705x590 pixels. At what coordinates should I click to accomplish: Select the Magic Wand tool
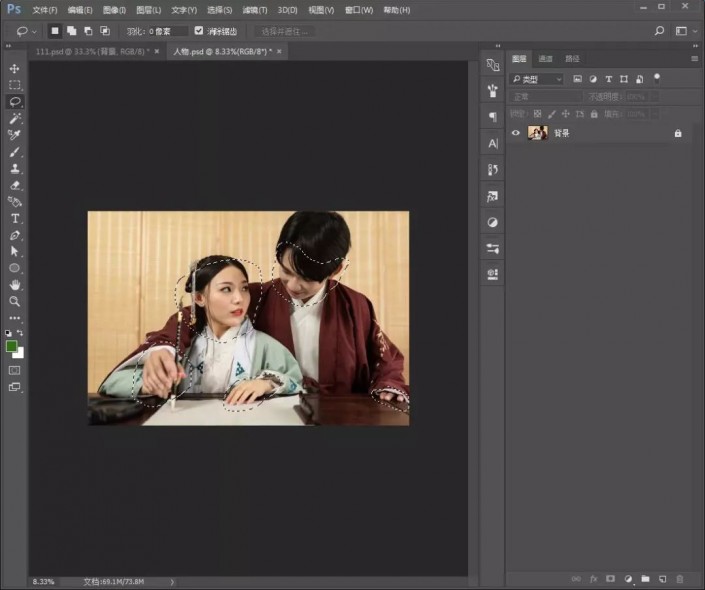pos(14,118)
